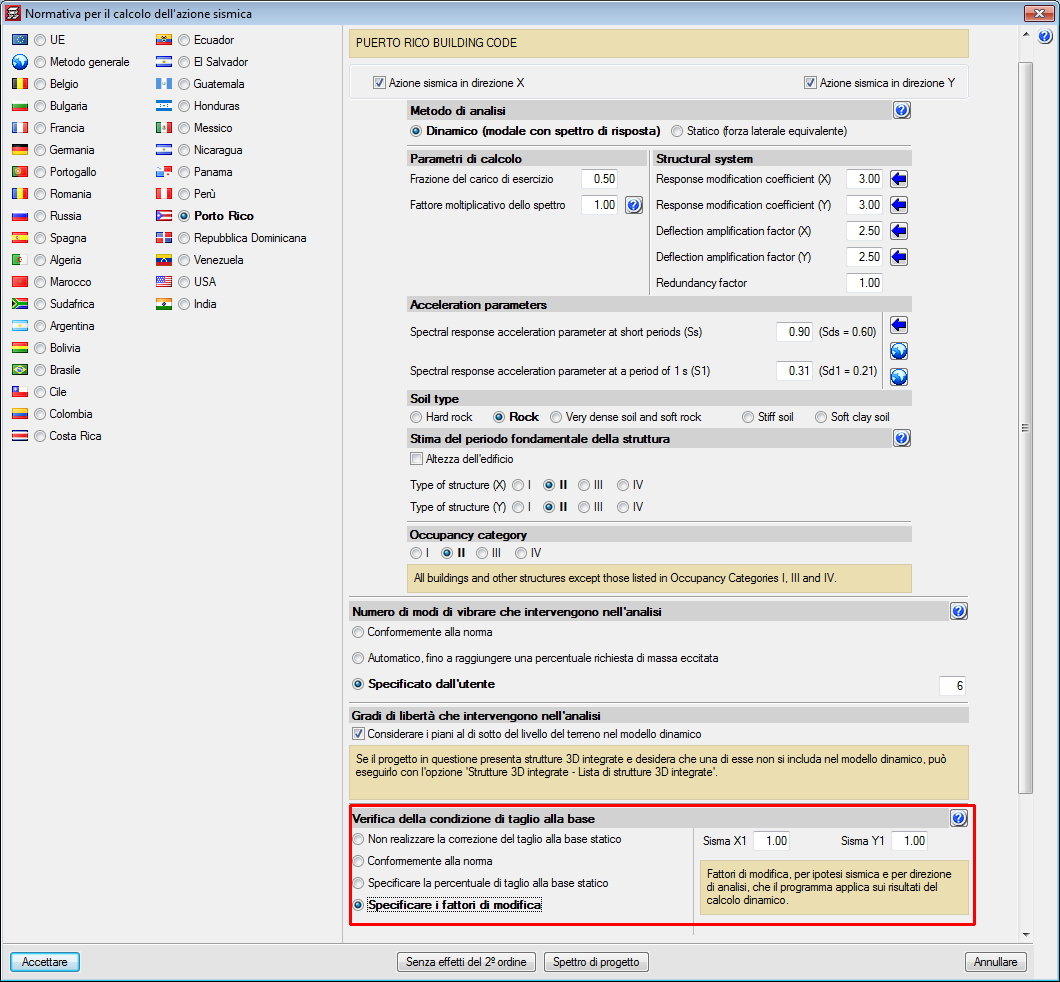Click blue arrow for Deflection amplification factor (X)
Viewport: 1060px width, 982px height.
click(x=898, y=231)
